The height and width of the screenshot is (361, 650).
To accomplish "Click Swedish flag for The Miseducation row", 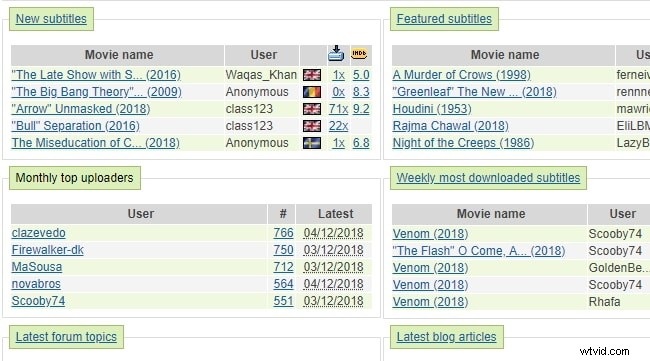I will click(312, 143).
